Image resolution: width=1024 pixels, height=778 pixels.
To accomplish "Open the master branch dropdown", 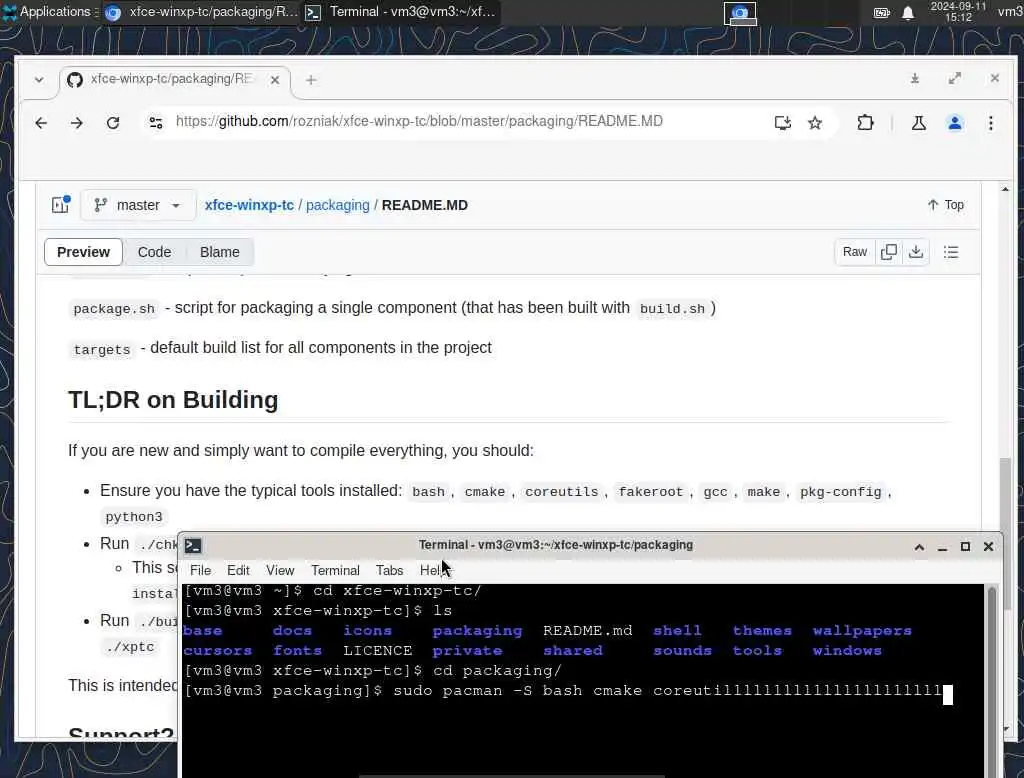I will (138, 205).
